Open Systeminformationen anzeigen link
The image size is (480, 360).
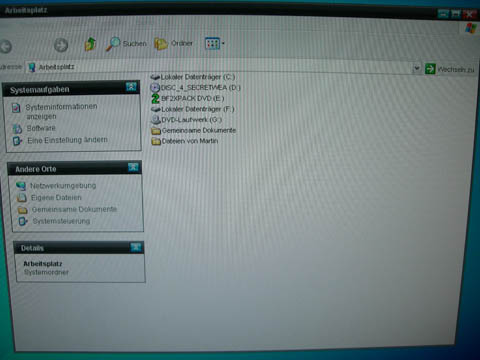click(x=61, y=111)
